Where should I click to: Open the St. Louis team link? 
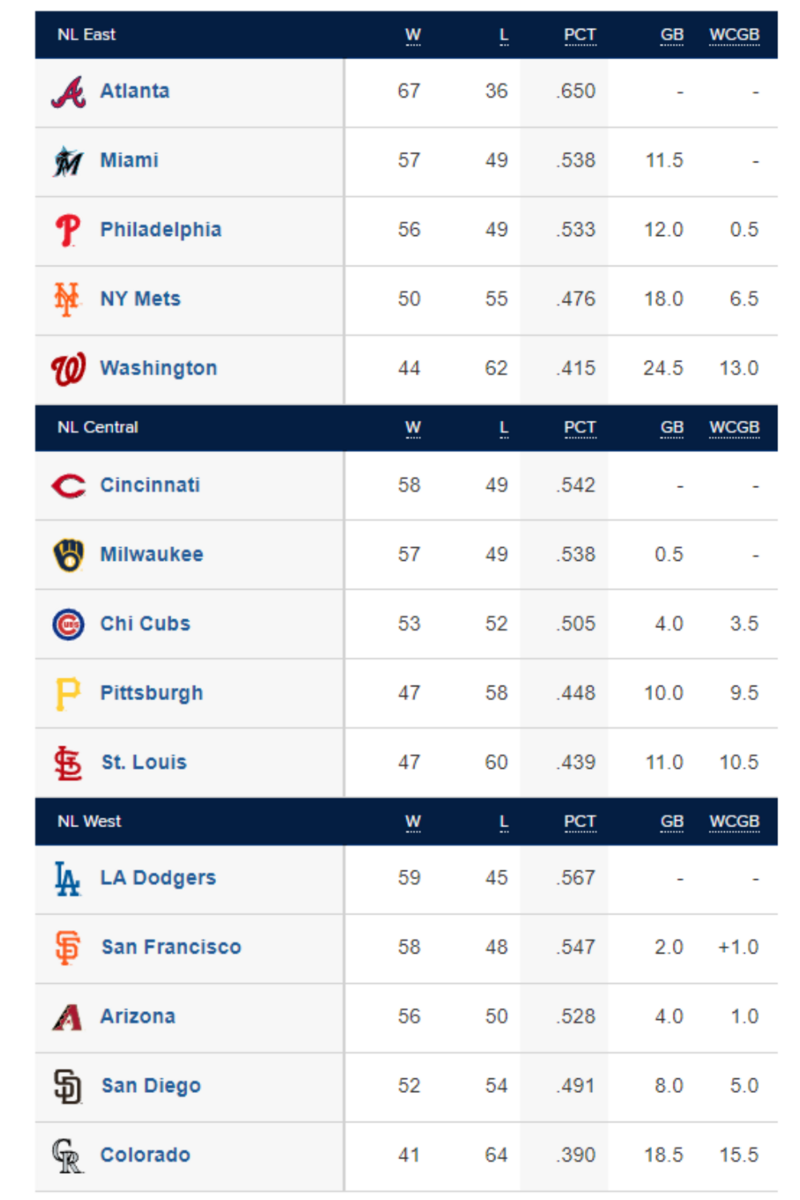click(144, 762)
